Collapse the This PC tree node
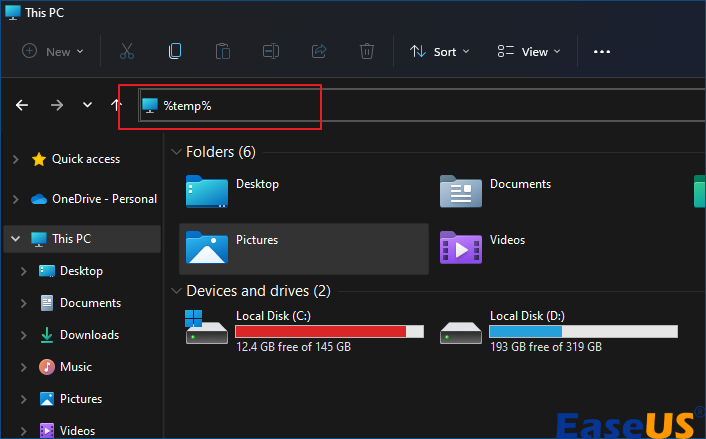Image resolution: width=706 pixels, height=439 pixels. (x=14, y=239)
